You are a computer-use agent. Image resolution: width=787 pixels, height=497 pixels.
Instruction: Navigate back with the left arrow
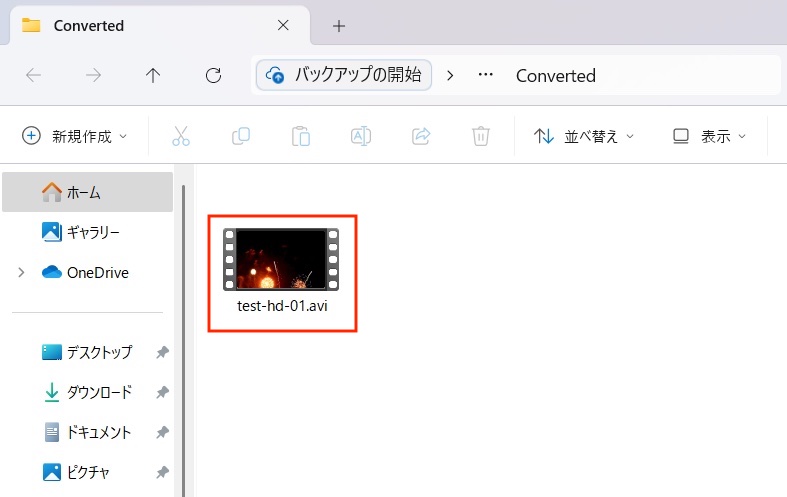click(33, 75)
